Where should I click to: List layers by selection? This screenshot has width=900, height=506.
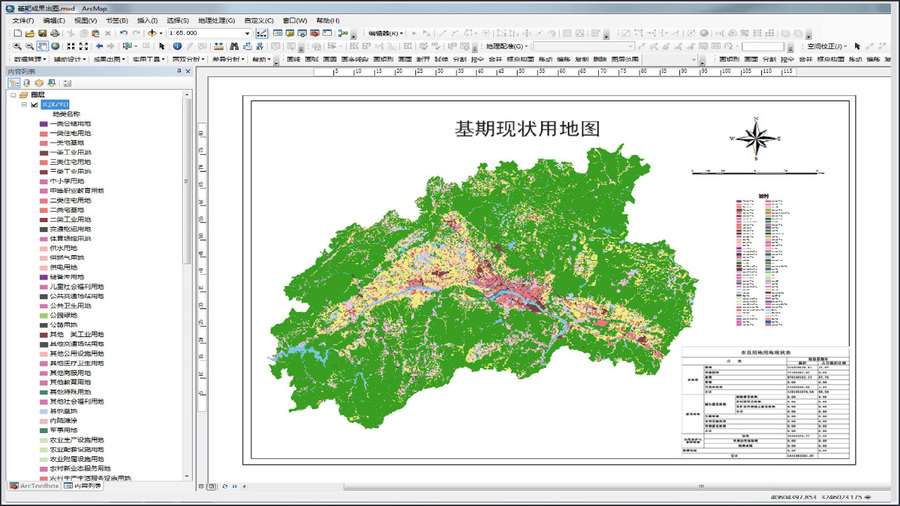coord(52,83)
